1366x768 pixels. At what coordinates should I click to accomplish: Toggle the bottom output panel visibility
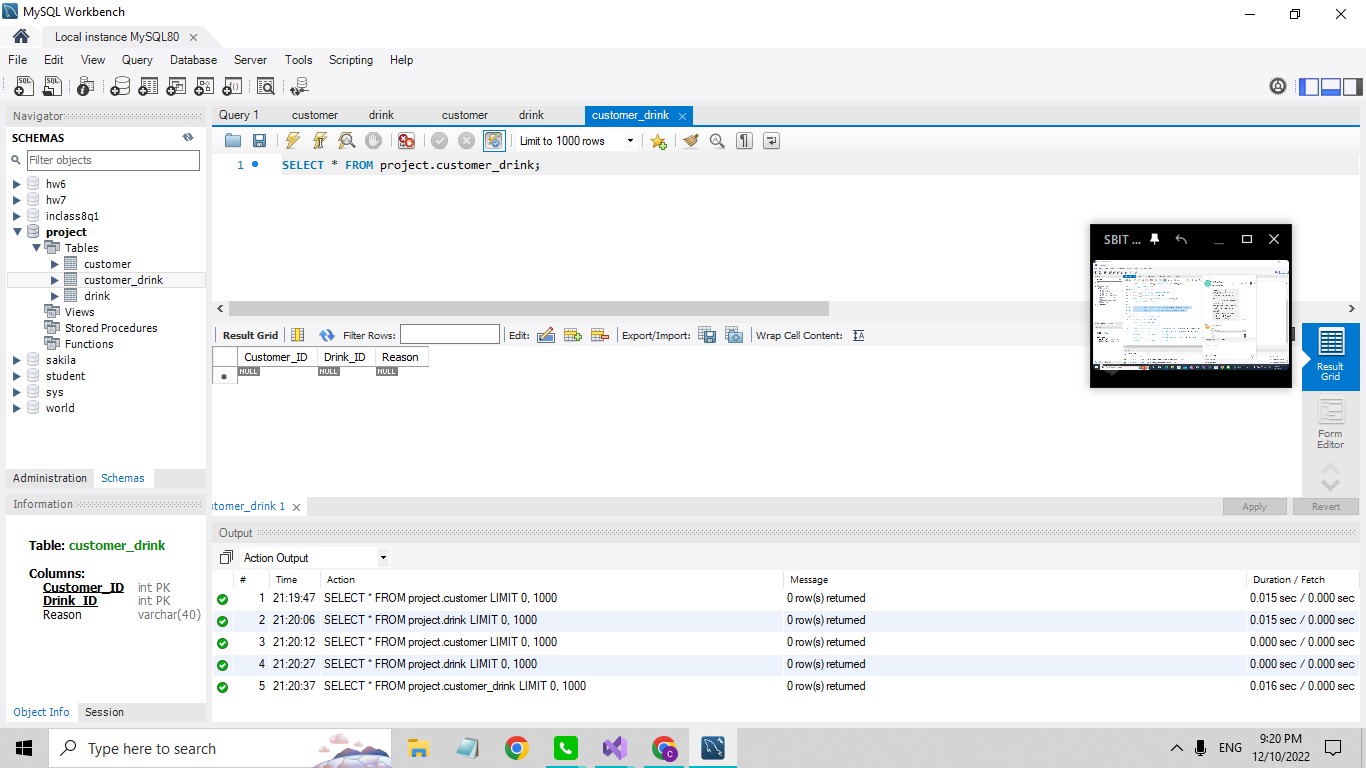tap(1331, 87)
